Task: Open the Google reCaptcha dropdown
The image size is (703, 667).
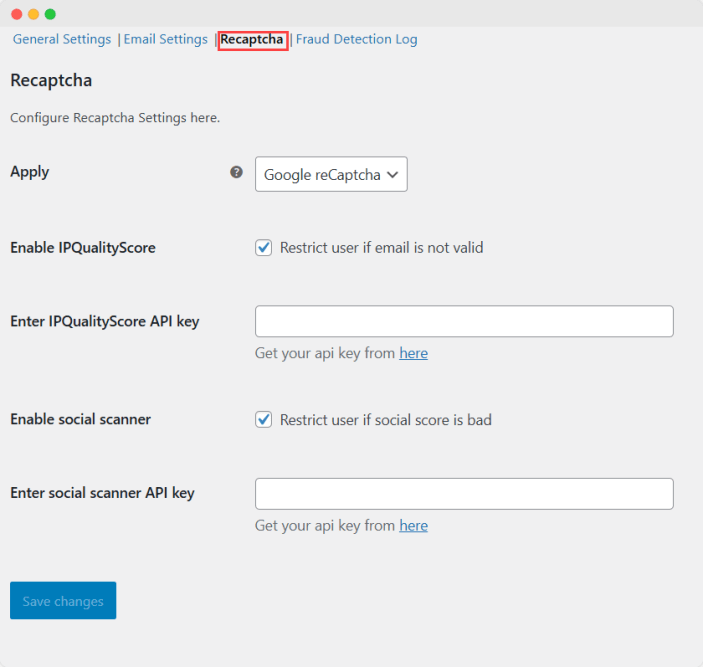Action: (331, 174)
